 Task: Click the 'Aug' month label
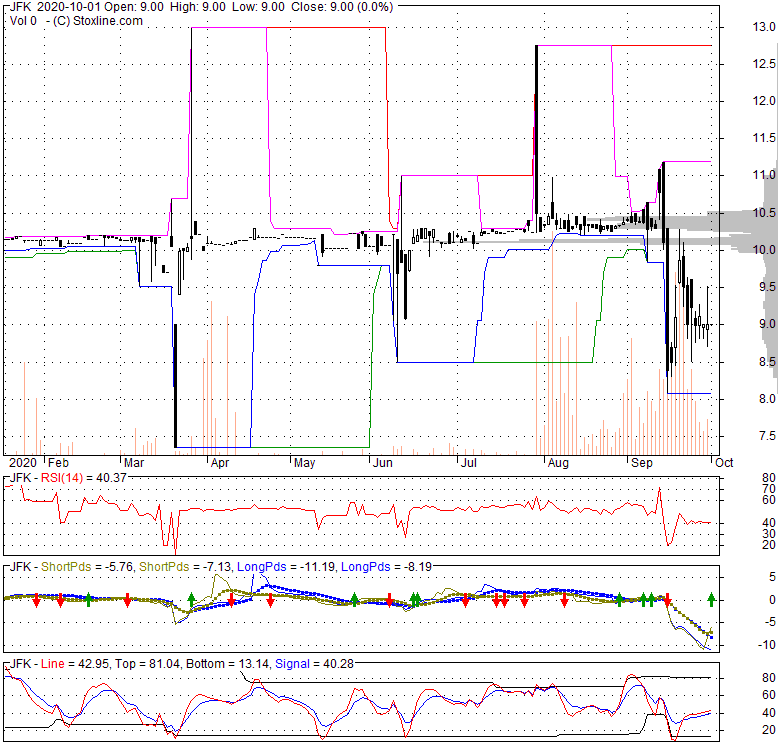[558, 463]
